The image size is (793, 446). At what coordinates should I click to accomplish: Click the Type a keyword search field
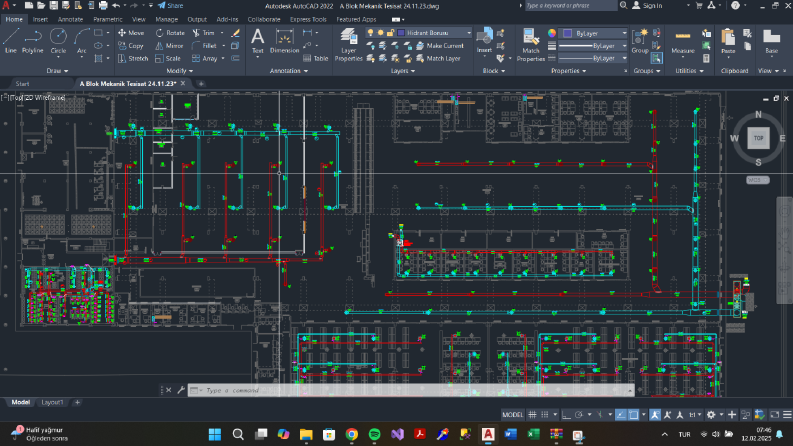[570, 6]
